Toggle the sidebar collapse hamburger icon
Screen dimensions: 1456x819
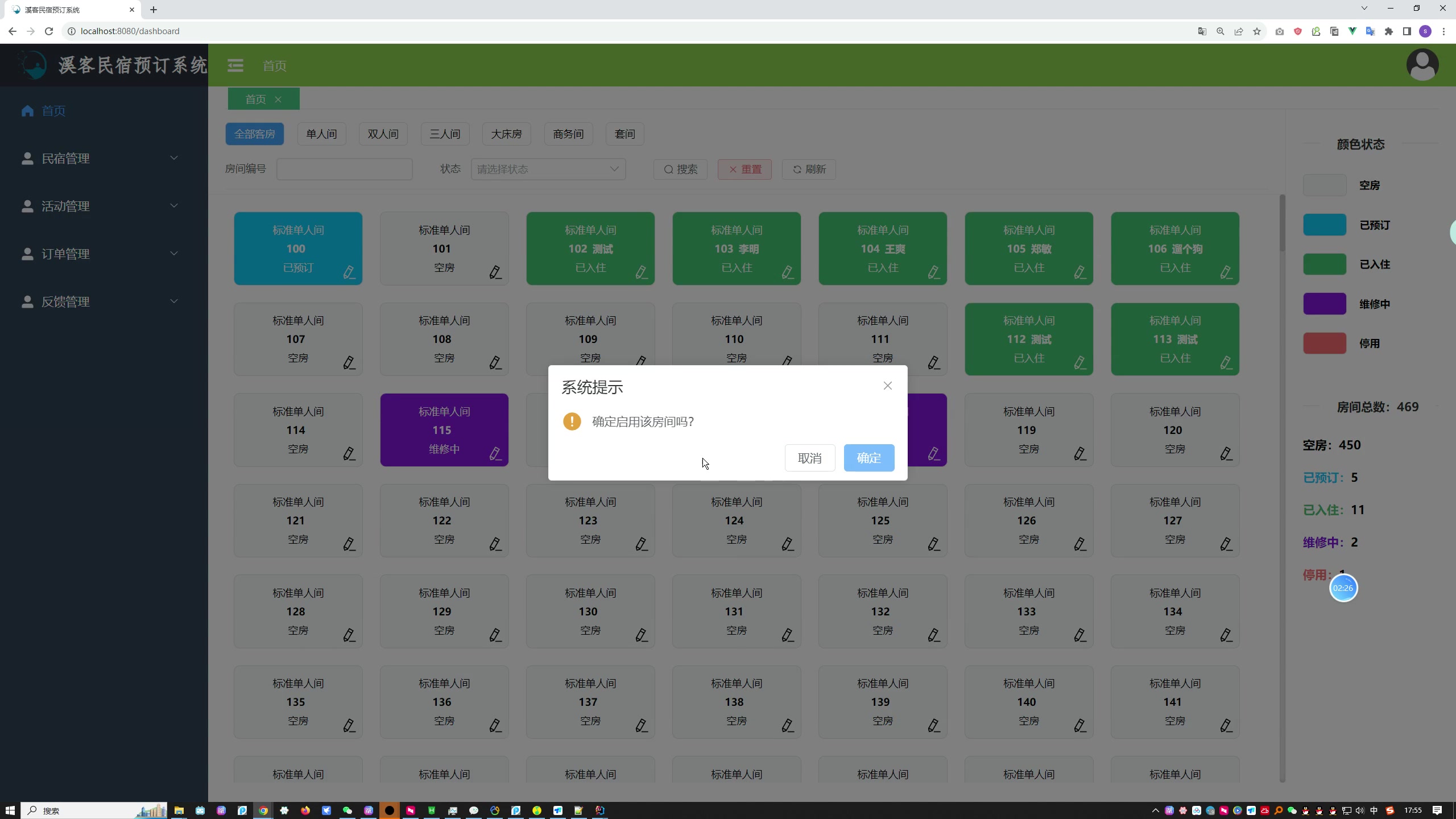(x=235, y=65)
